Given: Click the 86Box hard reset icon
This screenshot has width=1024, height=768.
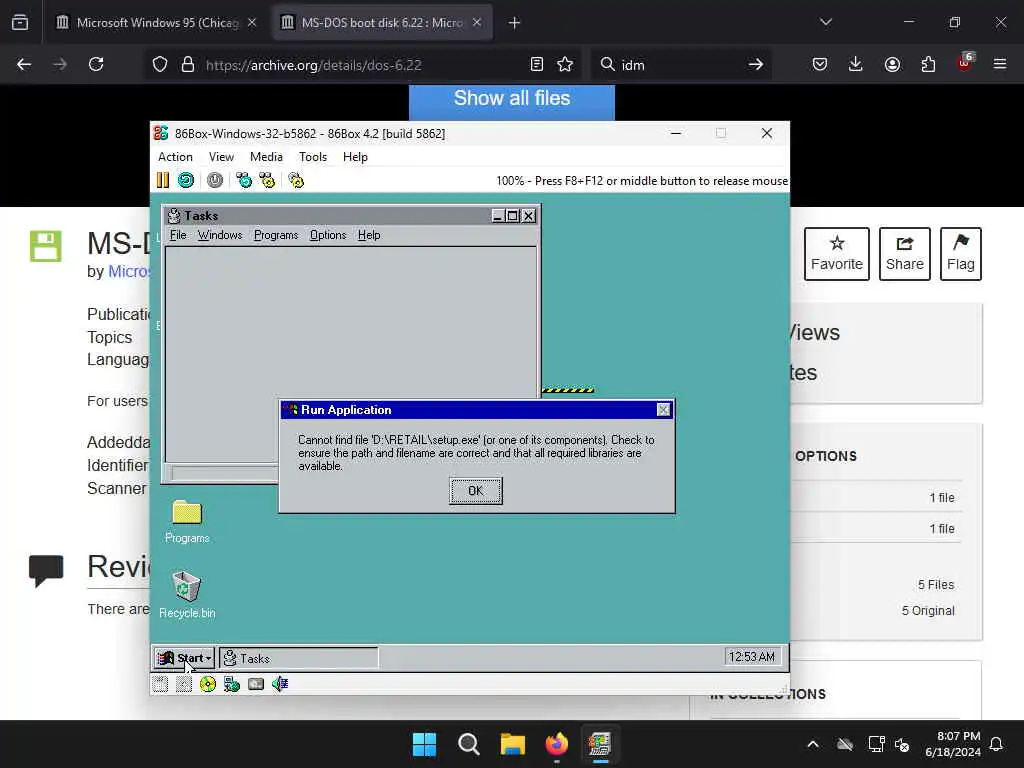Looking at the screenshot, I should pos(186,180).
